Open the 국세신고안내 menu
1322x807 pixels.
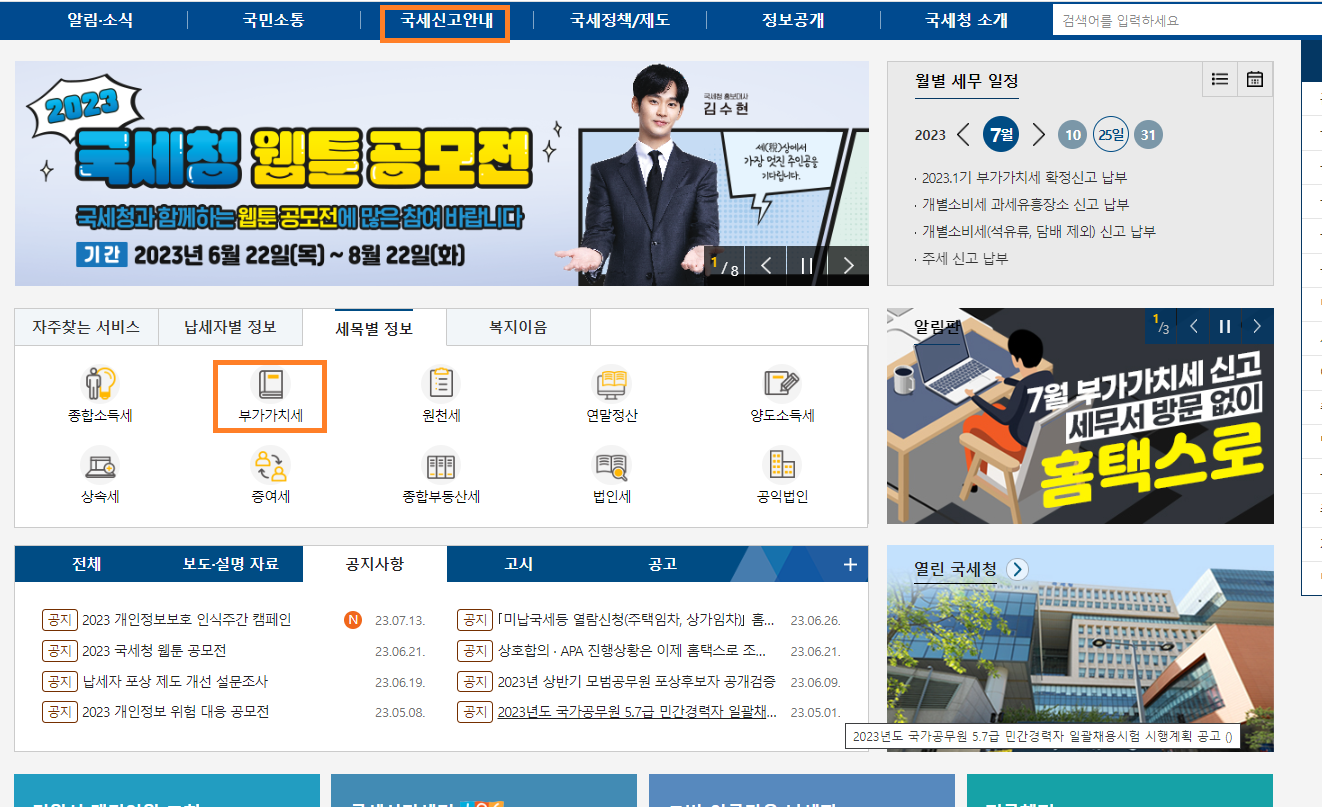click(x=445, y=22)
